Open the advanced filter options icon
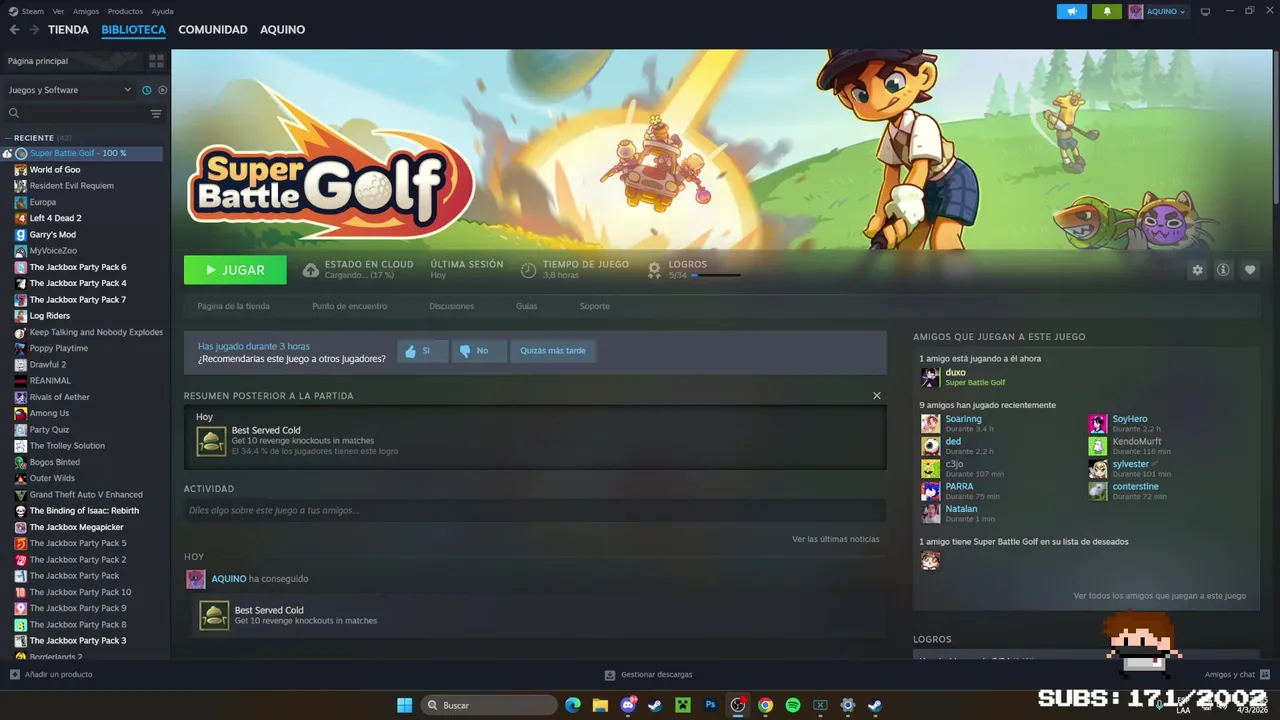Image resolution: width=1280 pixels, height=720 pixels. [x=156, y=113]
